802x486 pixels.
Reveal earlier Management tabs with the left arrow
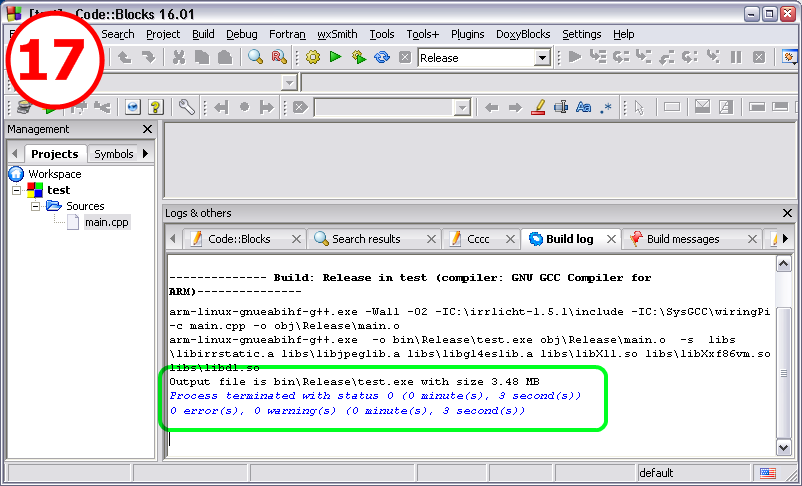click(15, 153)
